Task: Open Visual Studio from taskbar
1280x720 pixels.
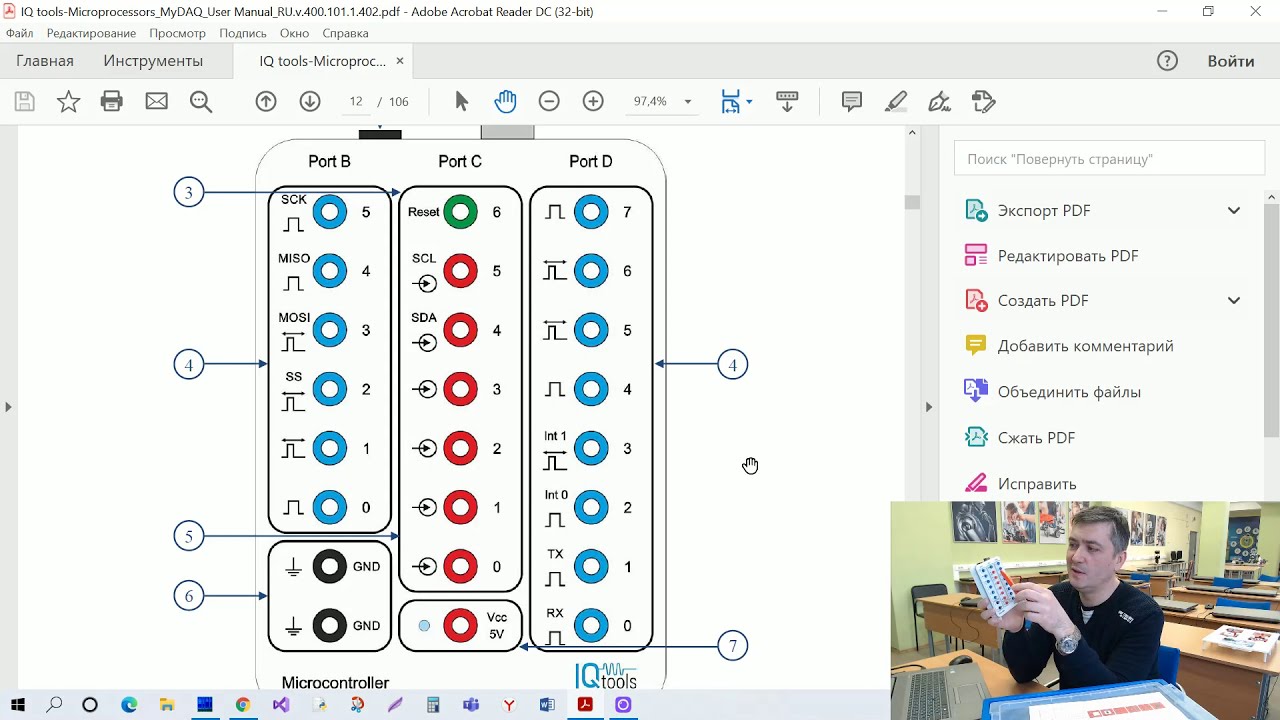Action: click(281, 705)
